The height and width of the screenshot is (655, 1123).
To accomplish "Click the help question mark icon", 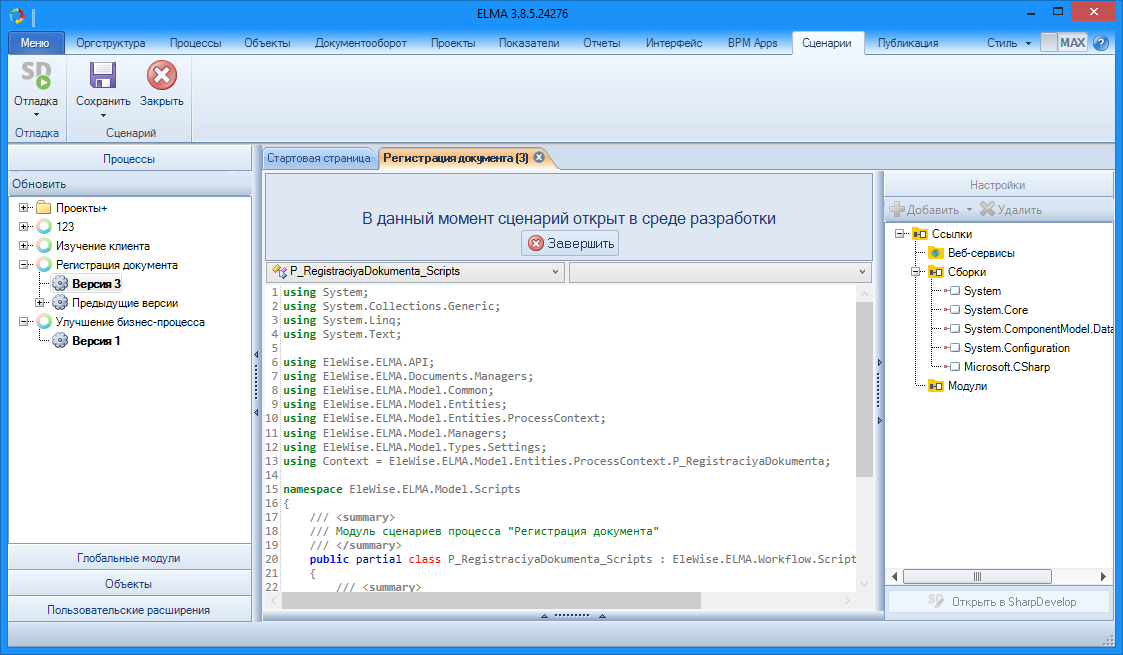I will [x=1101, y=43].
